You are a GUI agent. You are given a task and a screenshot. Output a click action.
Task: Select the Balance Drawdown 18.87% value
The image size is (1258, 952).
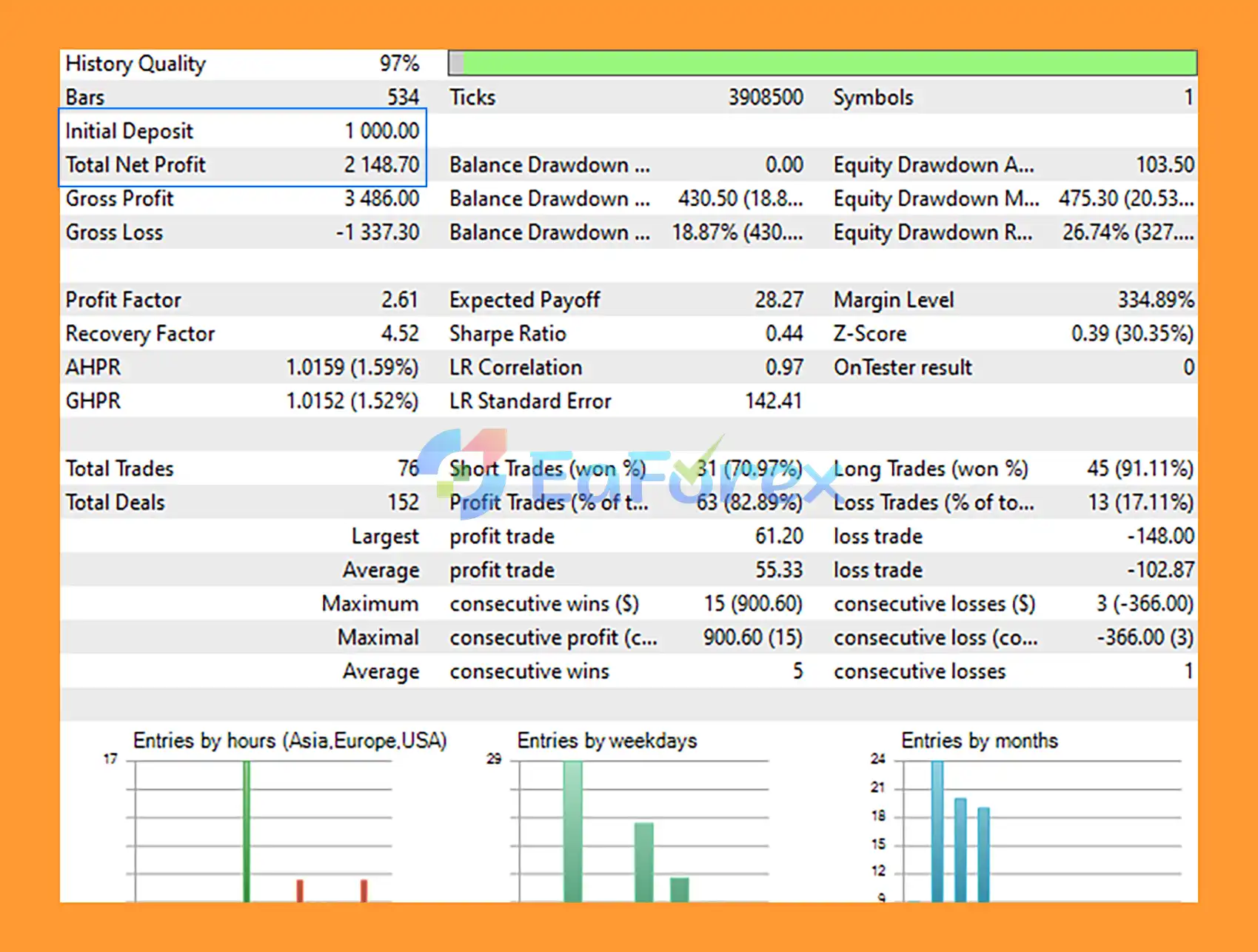pyautogui.click(x=737, y=232)
